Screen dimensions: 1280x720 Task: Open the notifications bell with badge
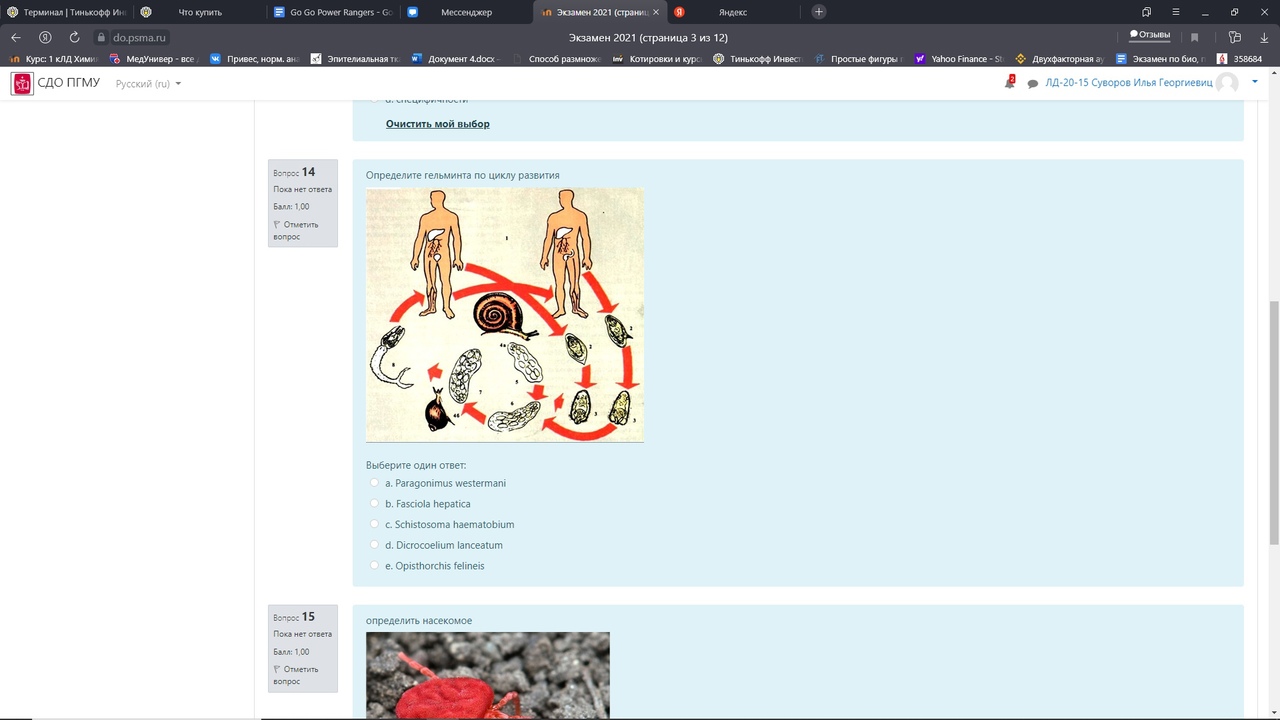click(1009, 83)
